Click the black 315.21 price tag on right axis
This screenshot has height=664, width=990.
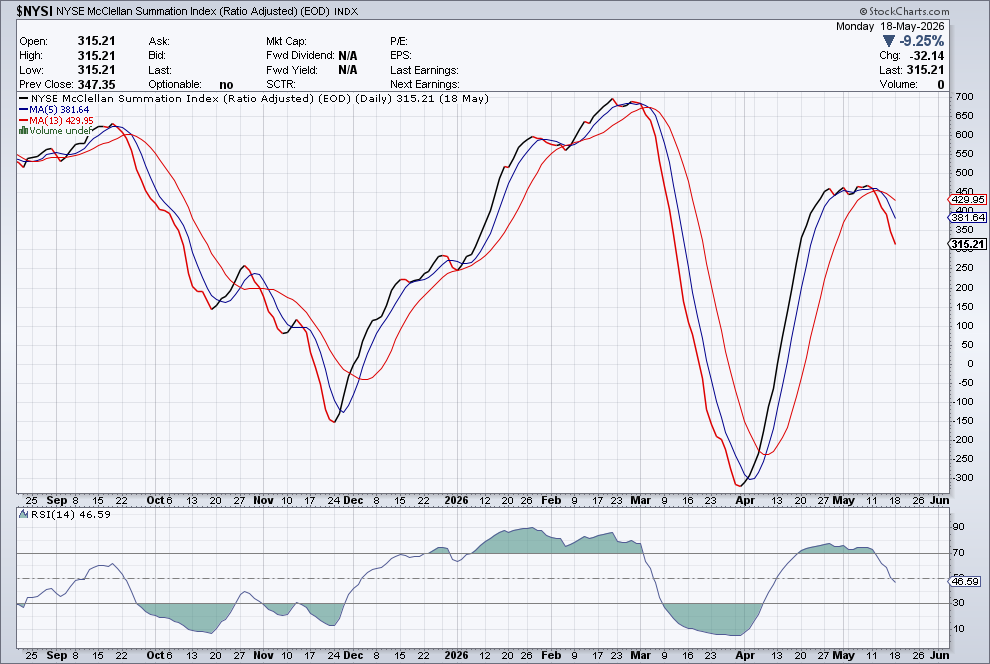click(x=967, y=244)
